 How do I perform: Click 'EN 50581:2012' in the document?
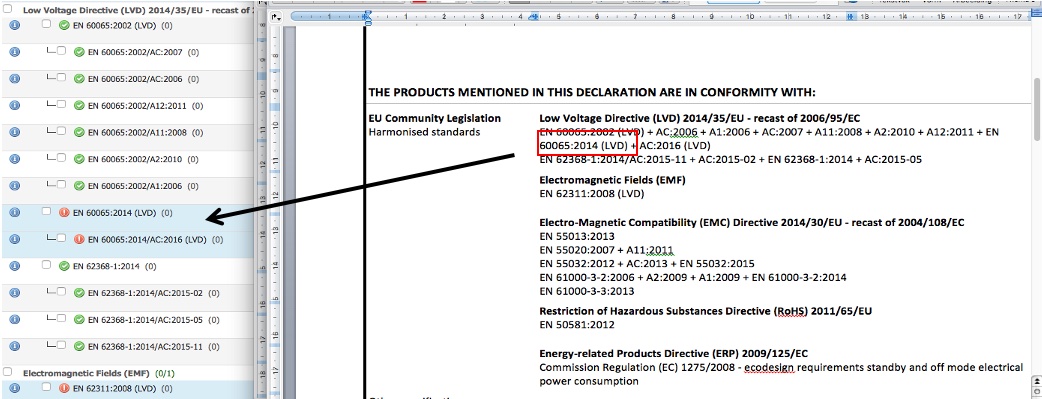pyautogui.click(x=577, y=325)
